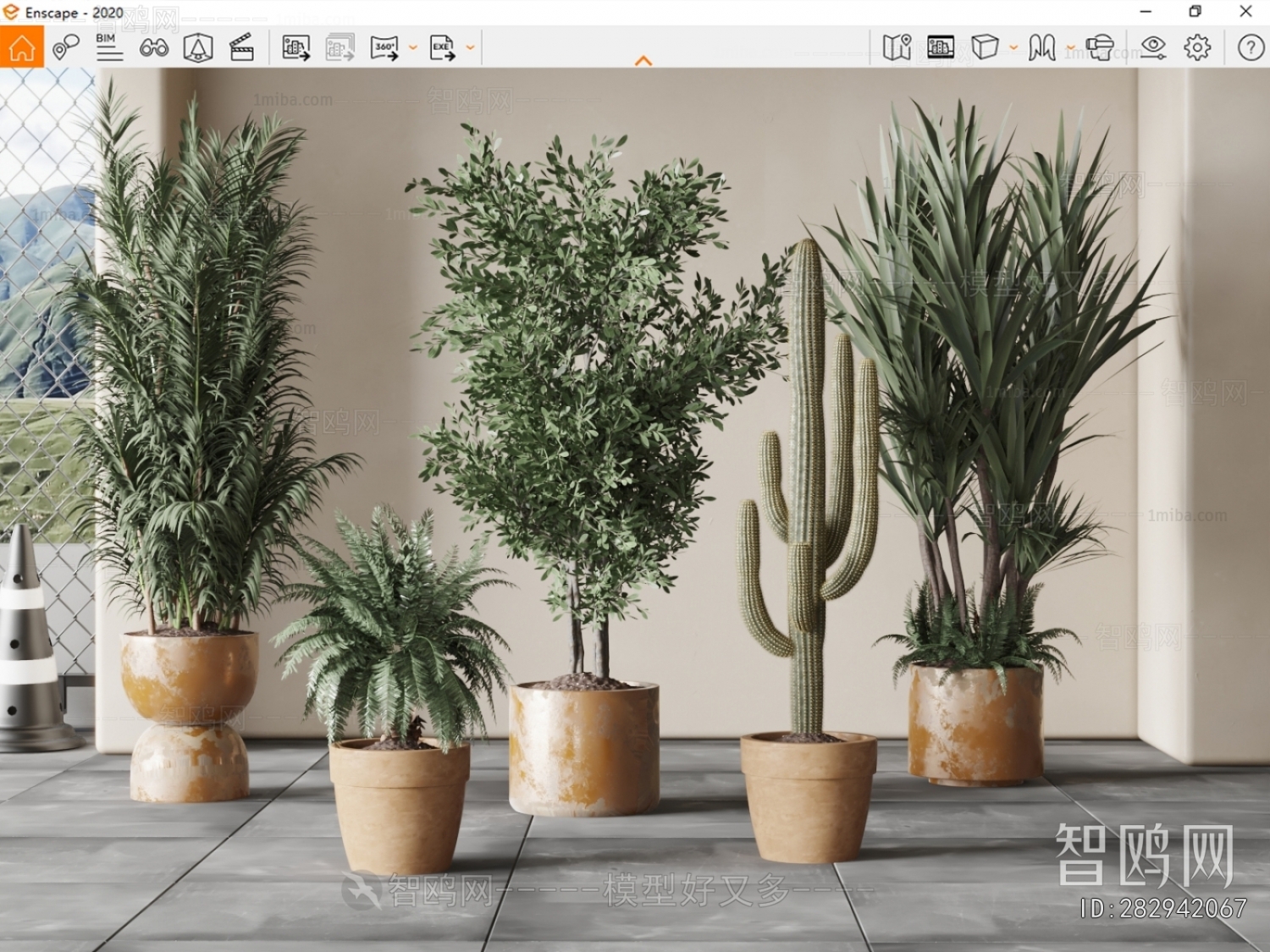
Task: Open the Safe Frame binoculars icon
Action: pos(153,47)
